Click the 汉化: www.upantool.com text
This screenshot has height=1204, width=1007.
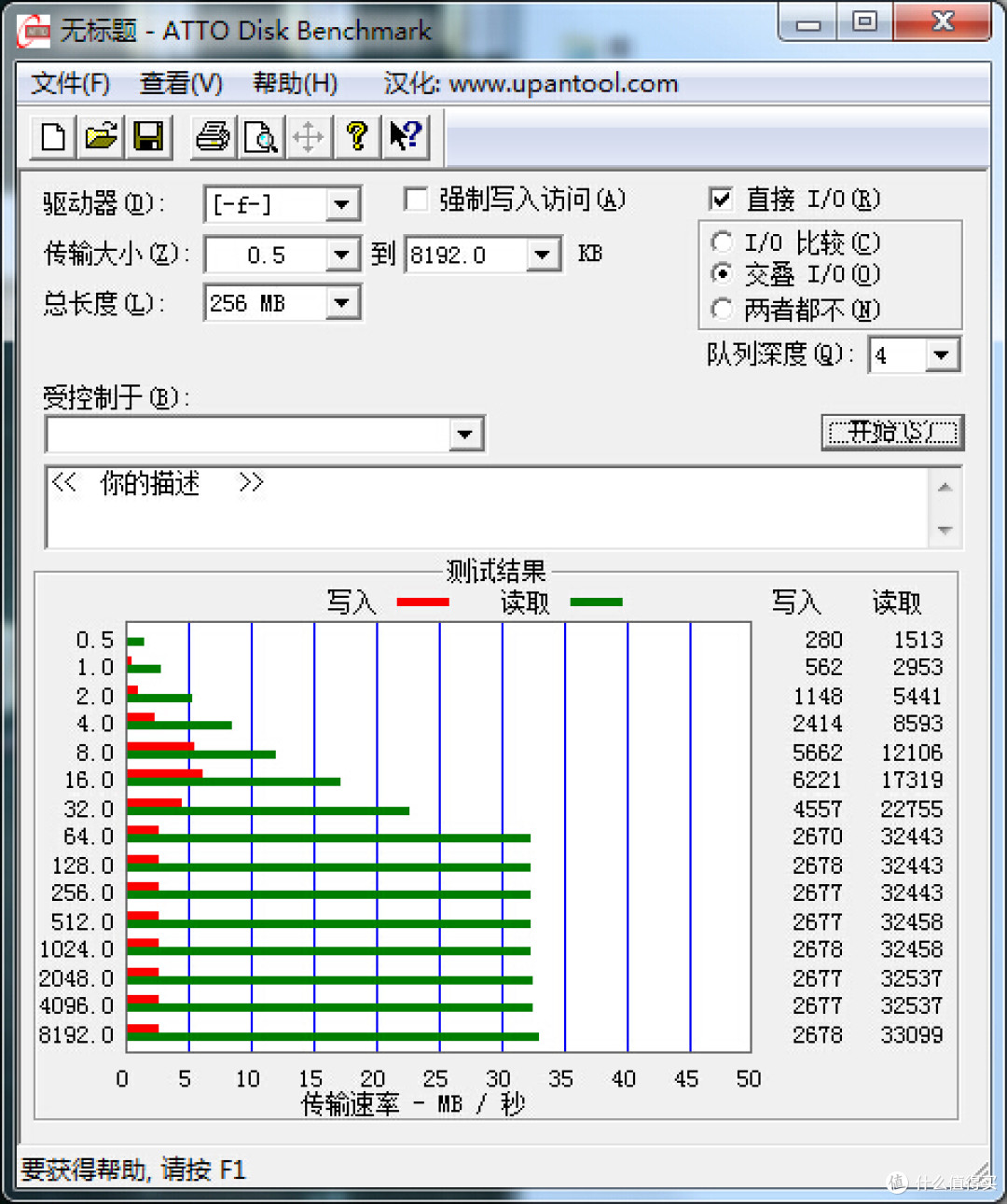coord(531,84)
